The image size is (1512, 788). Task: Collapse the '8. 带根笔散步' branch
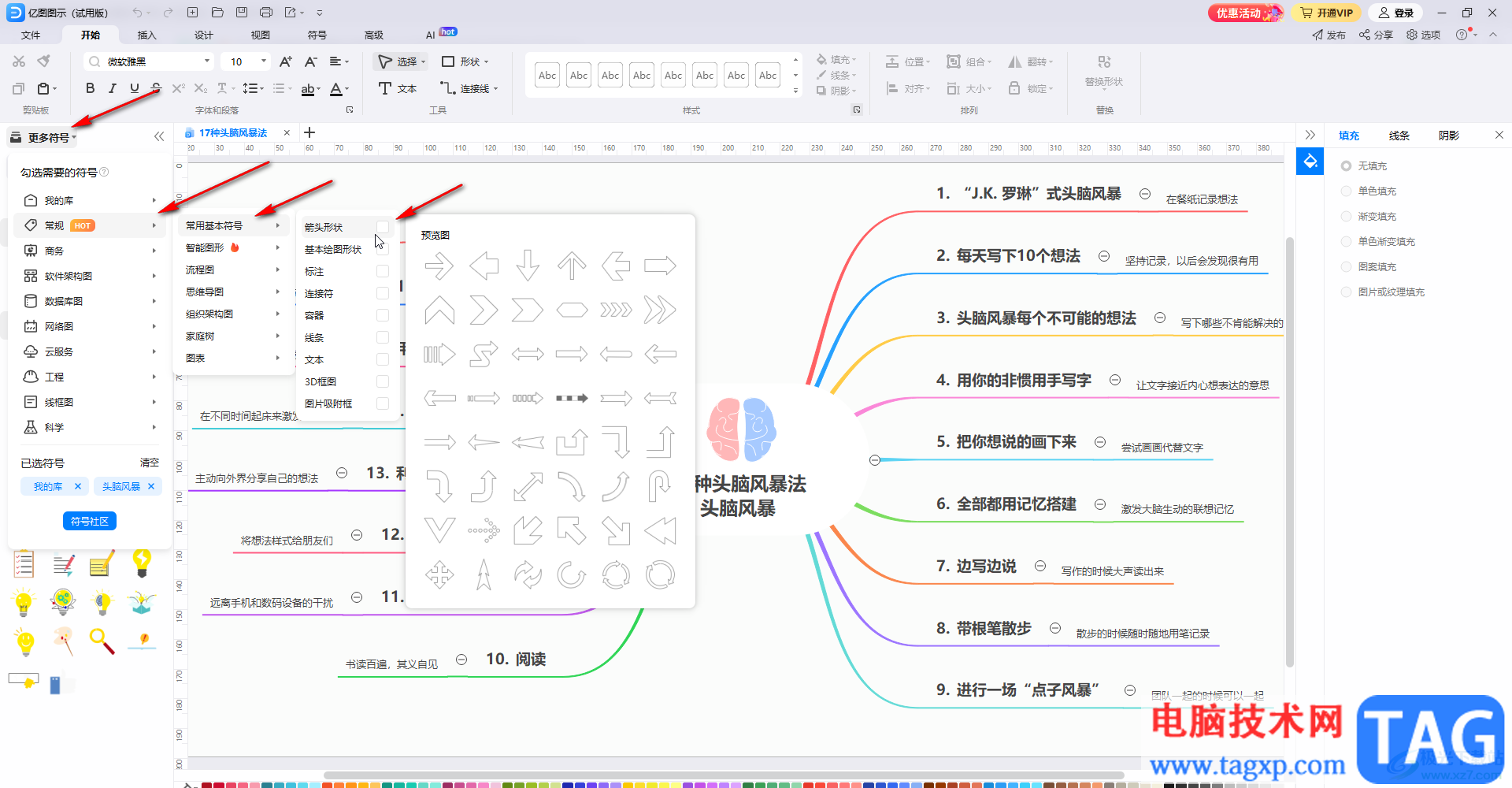[1055, 628]
